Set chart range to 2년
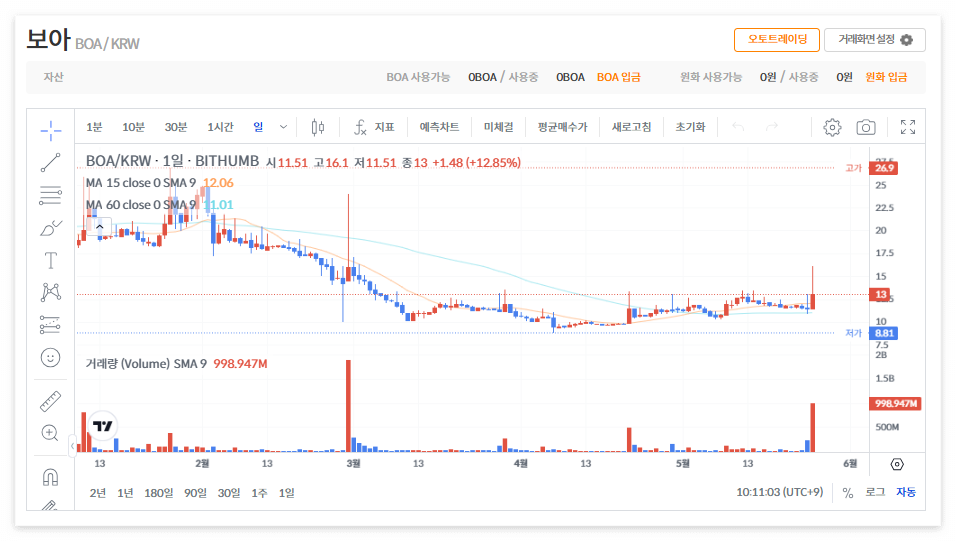Image resolution: width=956 pixels, height=541 pixels. pyautogui.click(x=98, y=493)
